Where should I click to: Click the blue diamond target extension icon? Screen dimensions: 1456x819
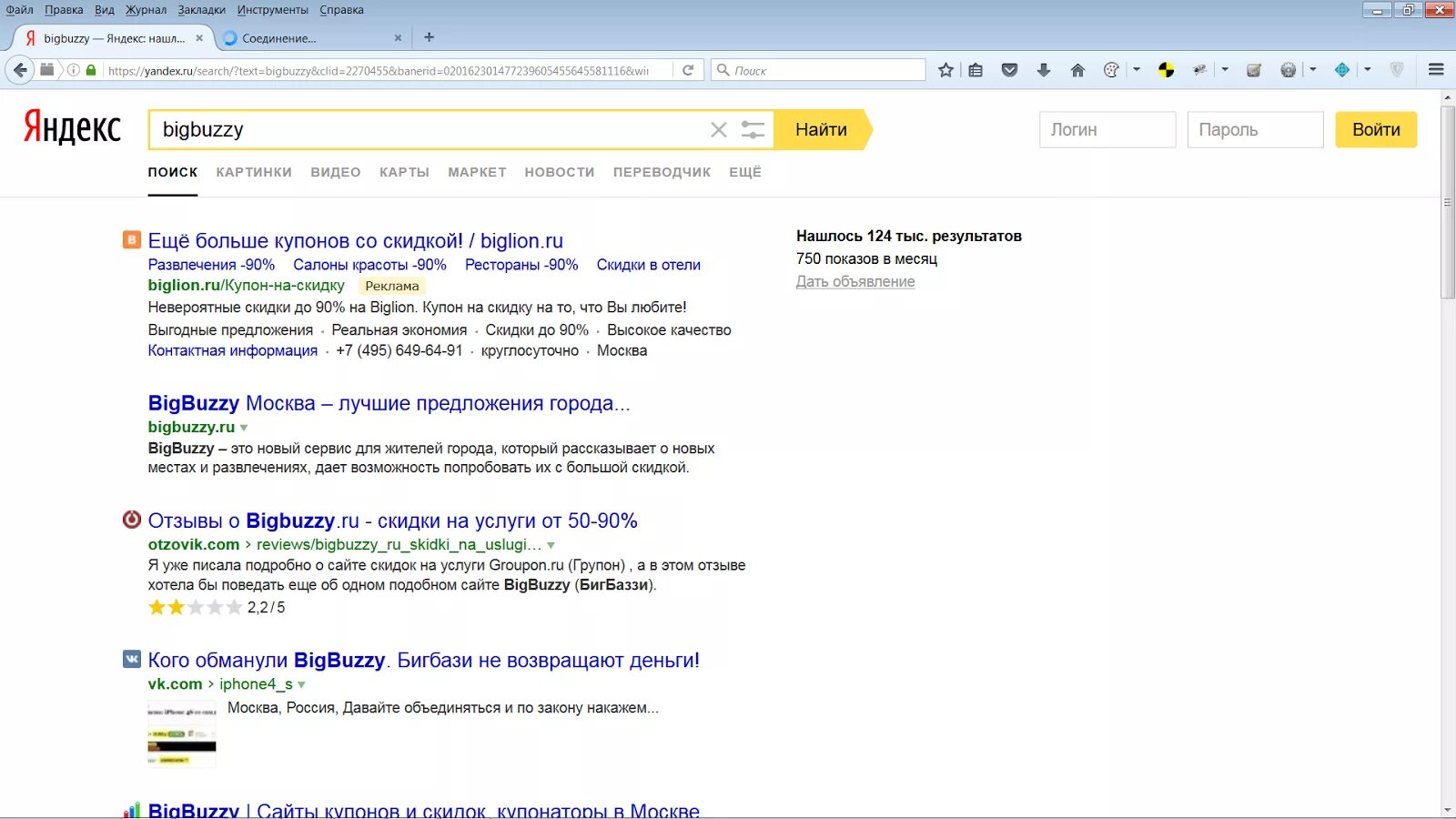pos(1342,70)
